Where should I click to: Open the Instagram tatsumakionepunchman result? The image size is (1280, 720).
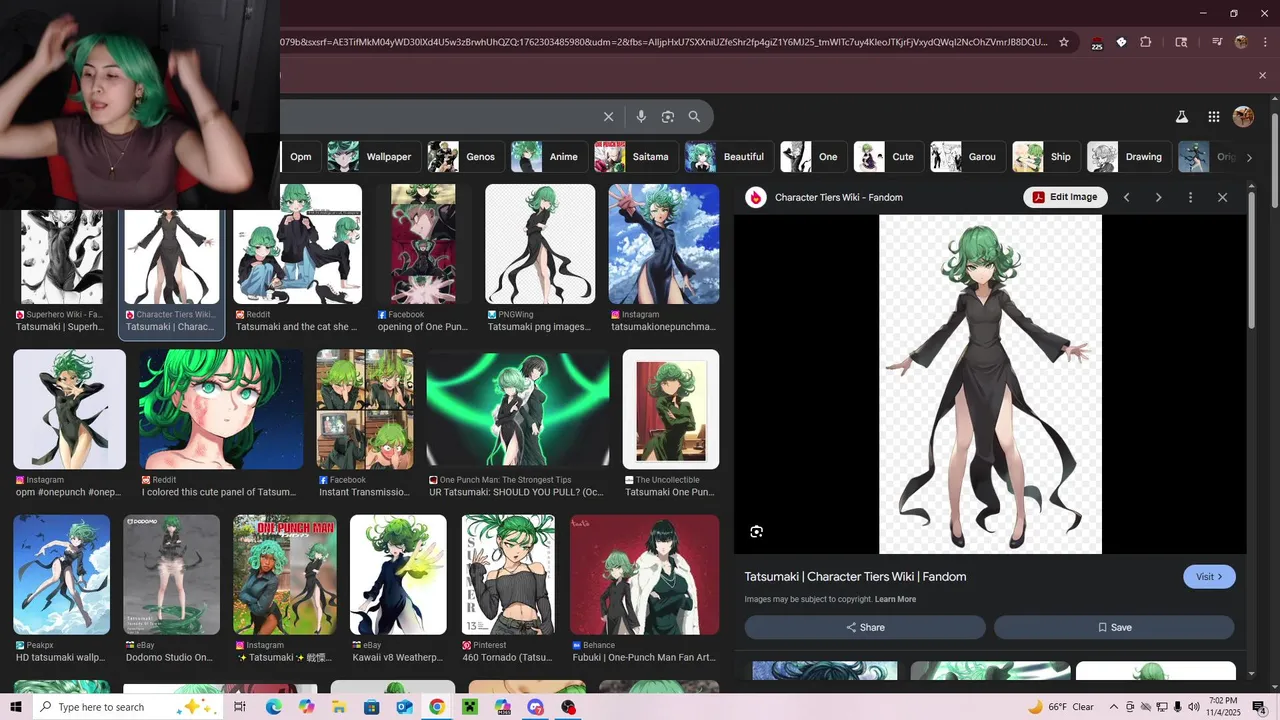(x=664, y=259)
